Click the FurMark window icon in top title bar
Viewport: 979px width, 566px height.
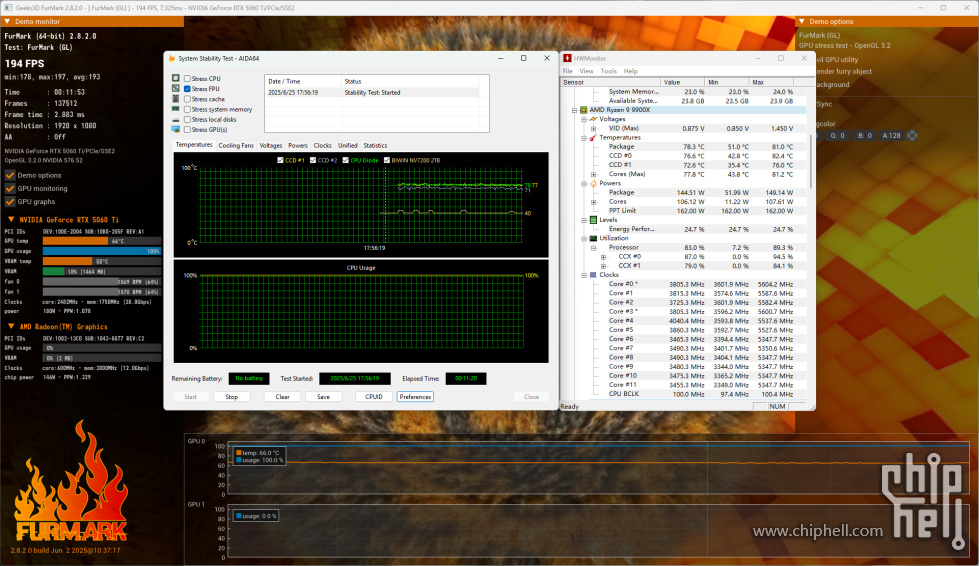pos(9,7)
